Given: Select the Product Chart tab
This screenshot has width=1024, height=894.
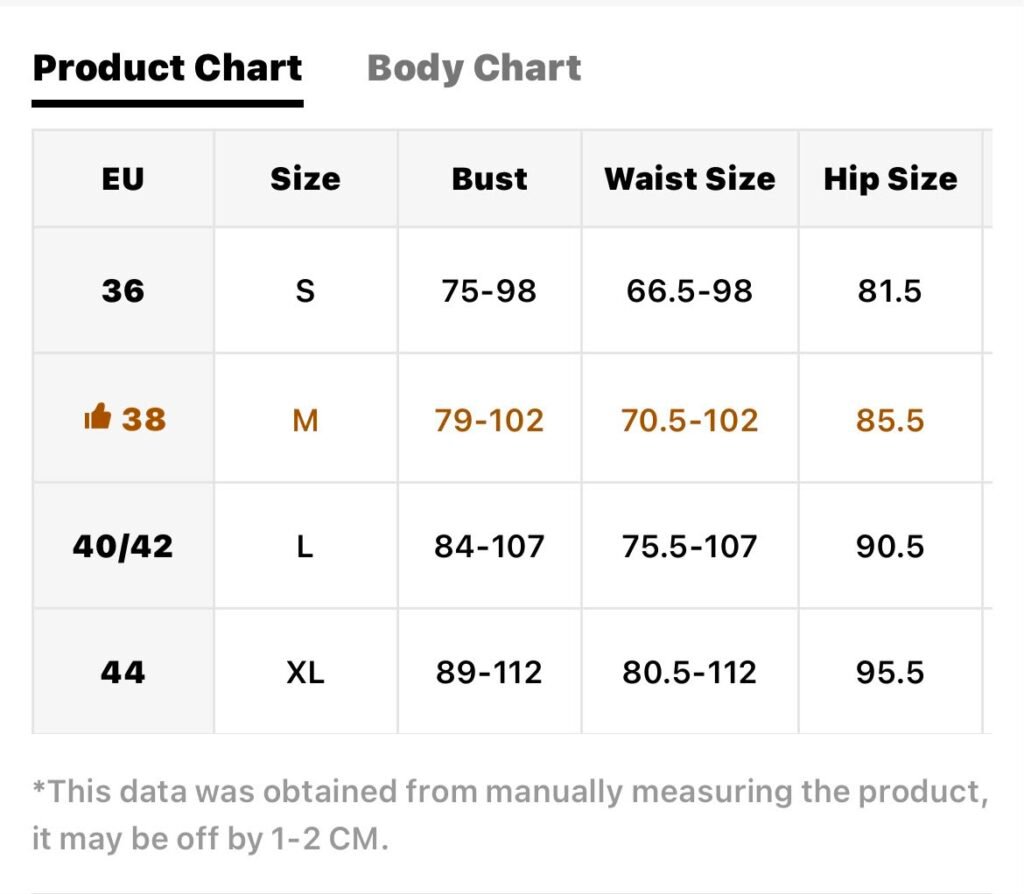Looking at the screenshot, I should pos(167,68).
